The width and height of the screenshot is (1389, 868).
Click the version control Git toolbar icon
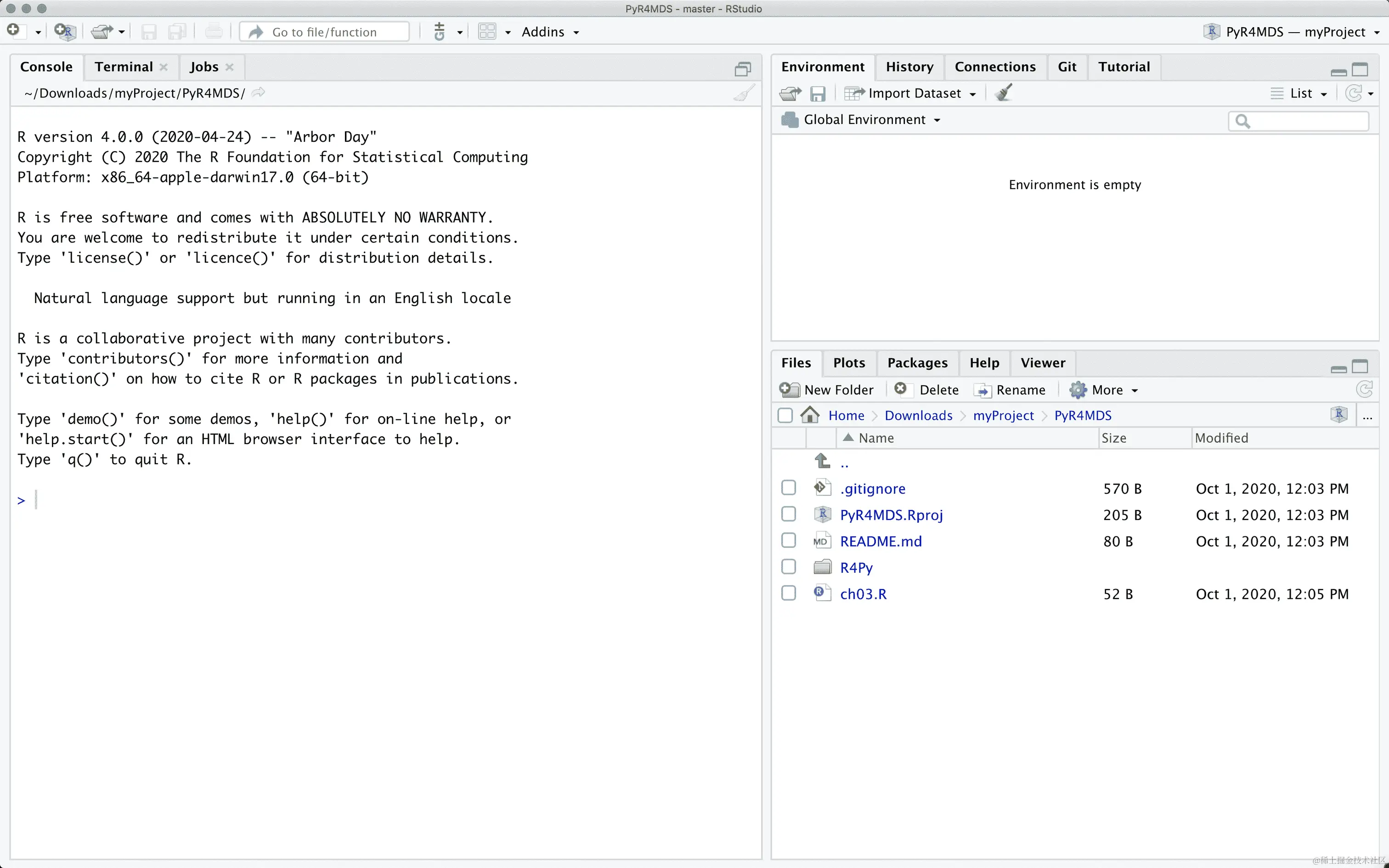(440, 32)
